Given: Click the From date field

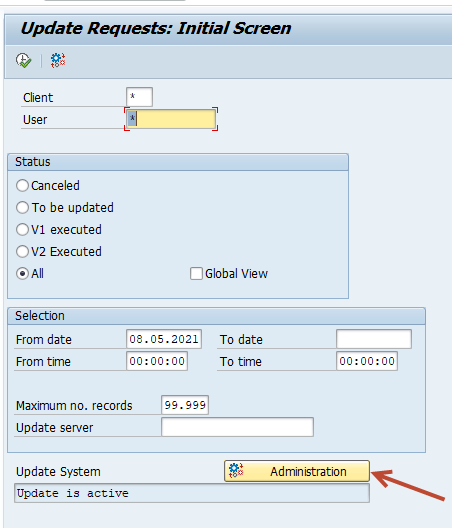Looking at the screenshot, I should click(164, 339).
